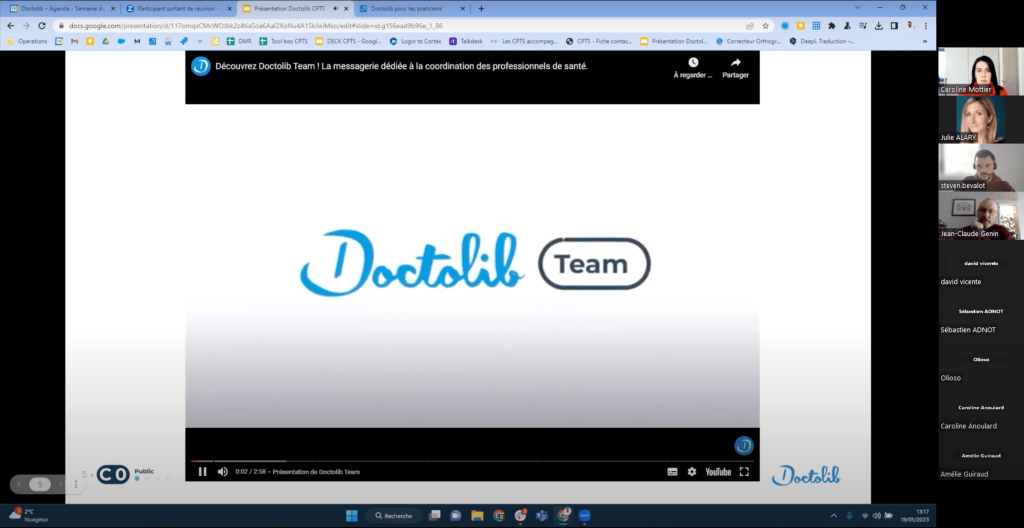The image size is (1024, 528).
Task: Bookmark this page with star icon
Action: (x=765, y=25)
